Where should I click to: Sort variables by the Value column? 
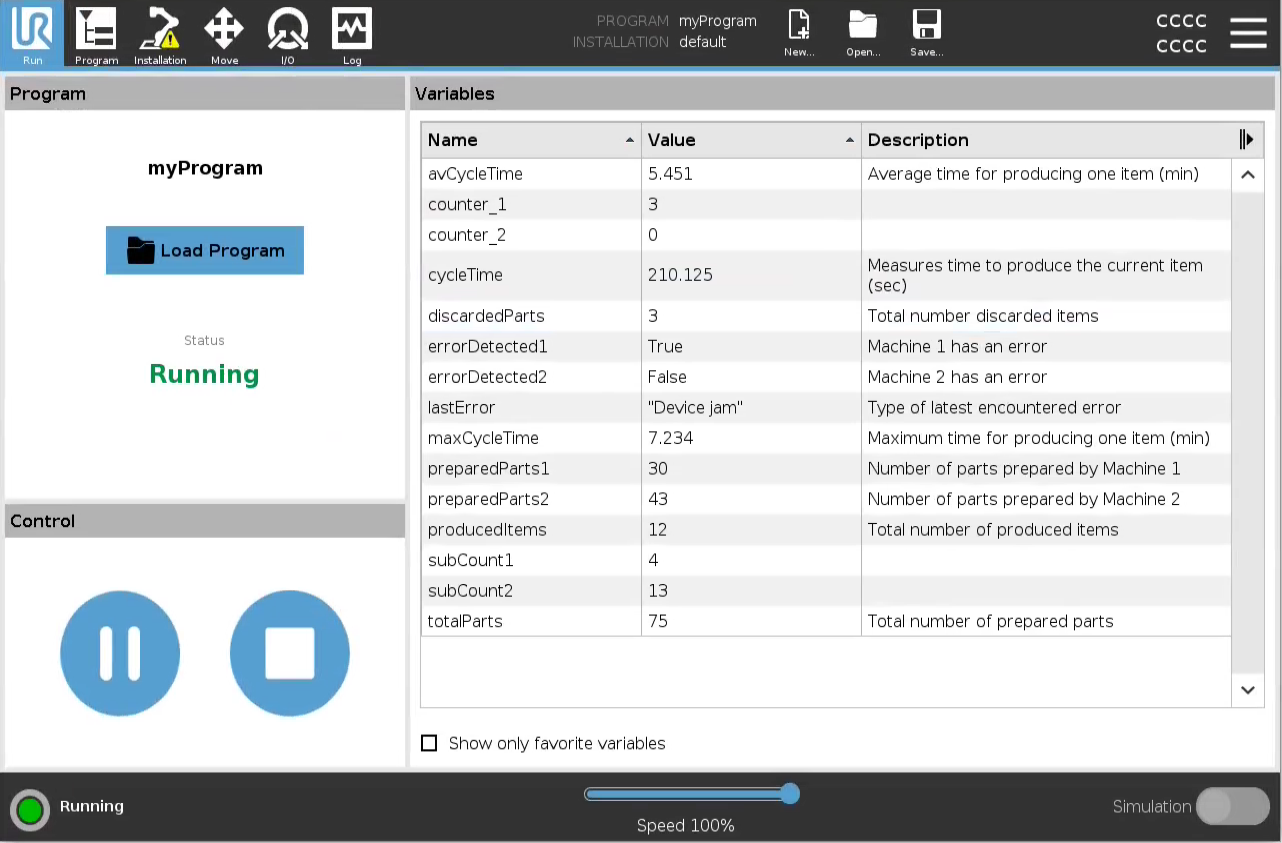(751, 140)
